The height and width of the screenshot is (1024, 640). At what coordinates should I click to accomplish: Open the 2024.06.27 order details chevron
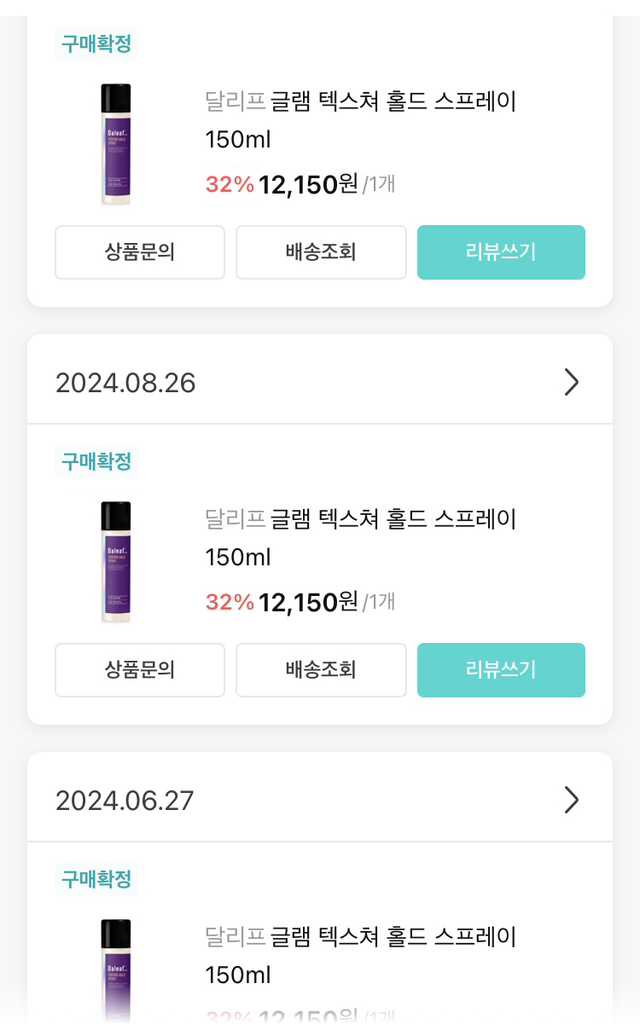point(570,800)
